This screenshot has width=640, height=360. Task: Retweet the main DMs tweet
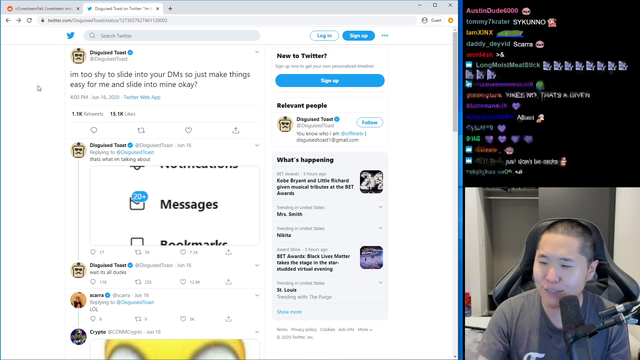click(141, 130)
